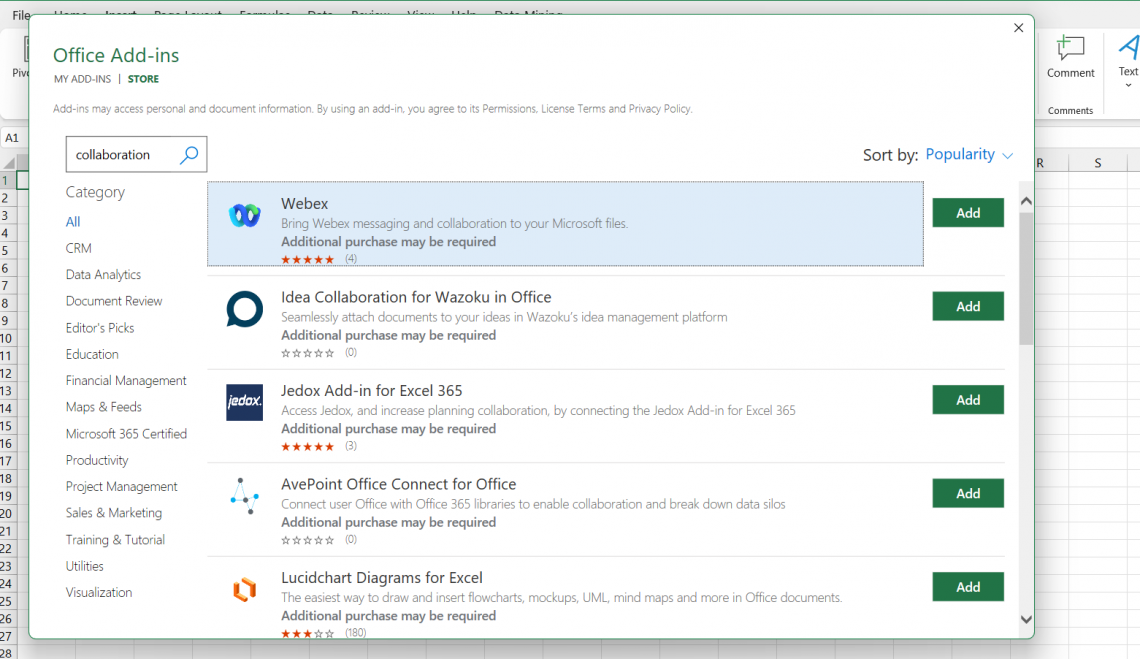Click the Lucidchart Diagrams logo

coord(244,587)
